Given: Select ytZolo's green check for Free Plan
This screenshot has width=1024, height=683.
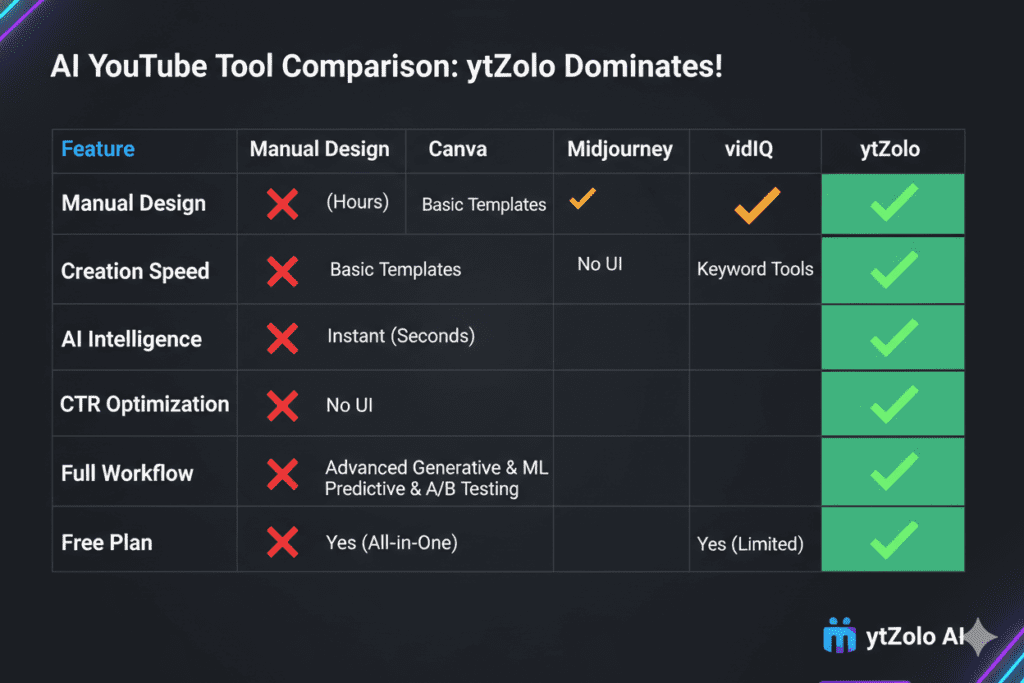Looking at the screenshot, I should pyautogui.click(x=893, y=540).
